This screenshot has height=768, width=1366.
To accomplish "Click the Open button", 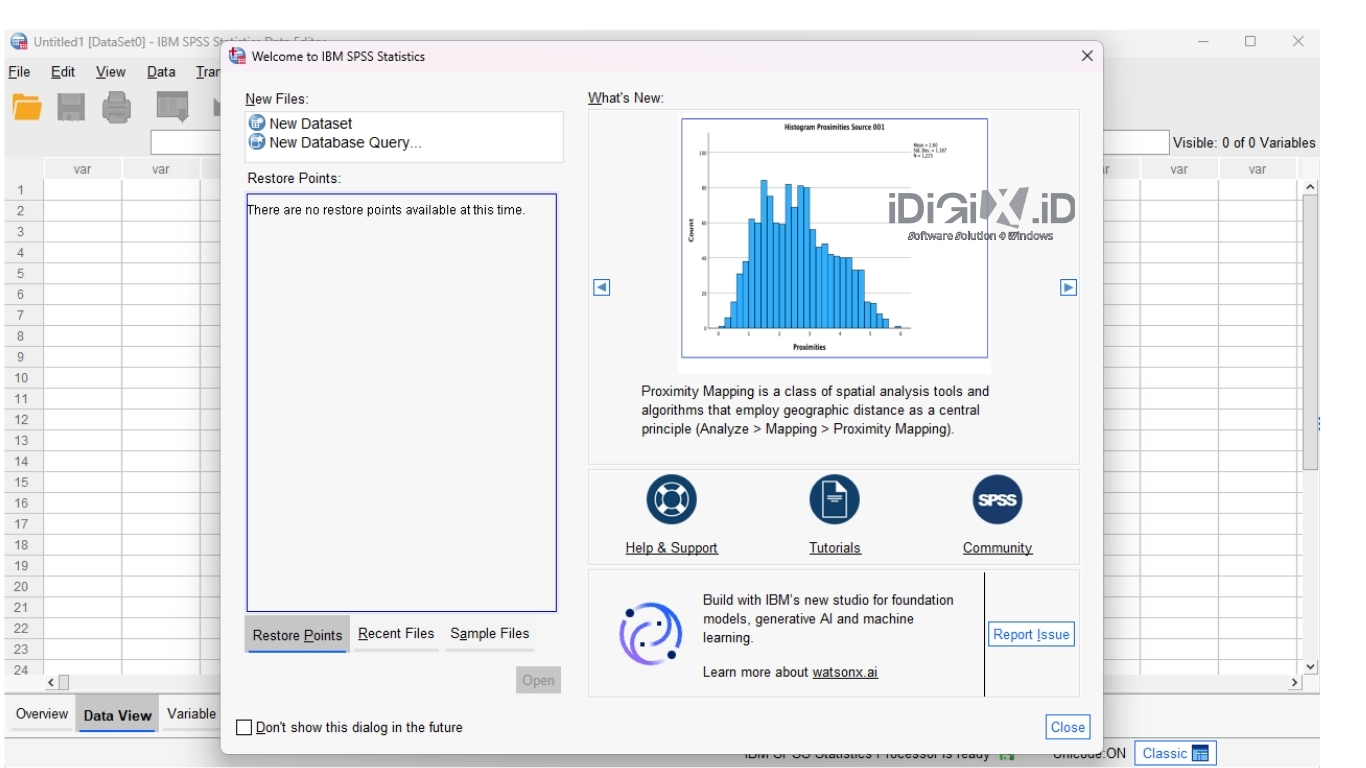I will (538, 680).
